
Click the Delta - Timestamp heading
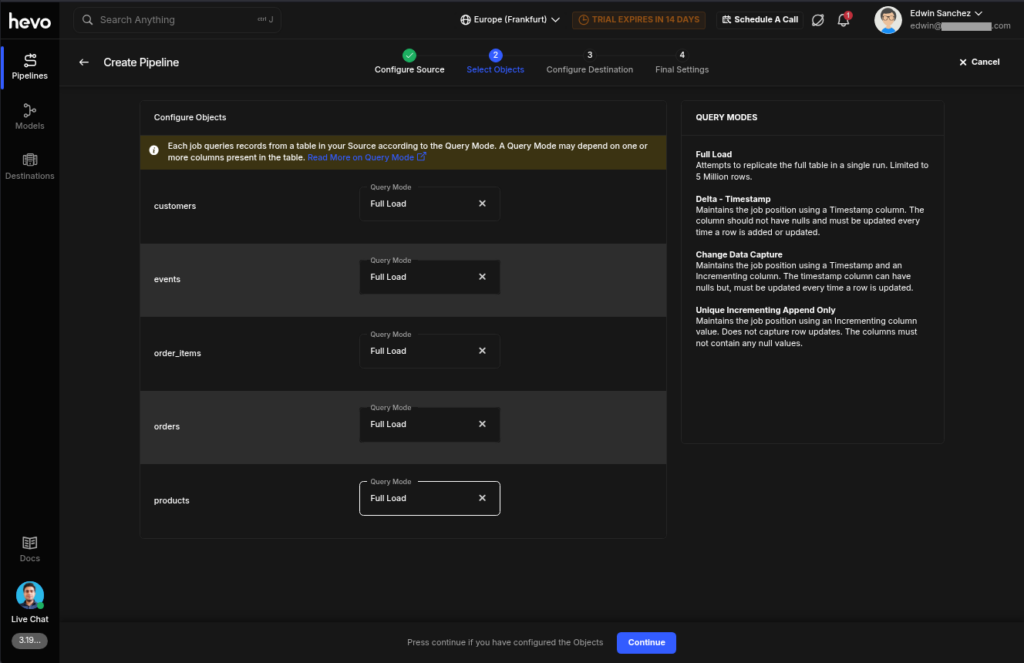click(733, 199)
